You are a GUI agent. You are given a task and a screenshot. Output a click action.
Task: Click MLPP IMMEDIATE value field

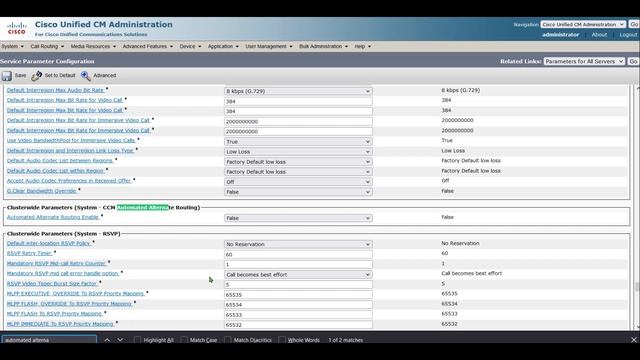(x=298, y=325)
